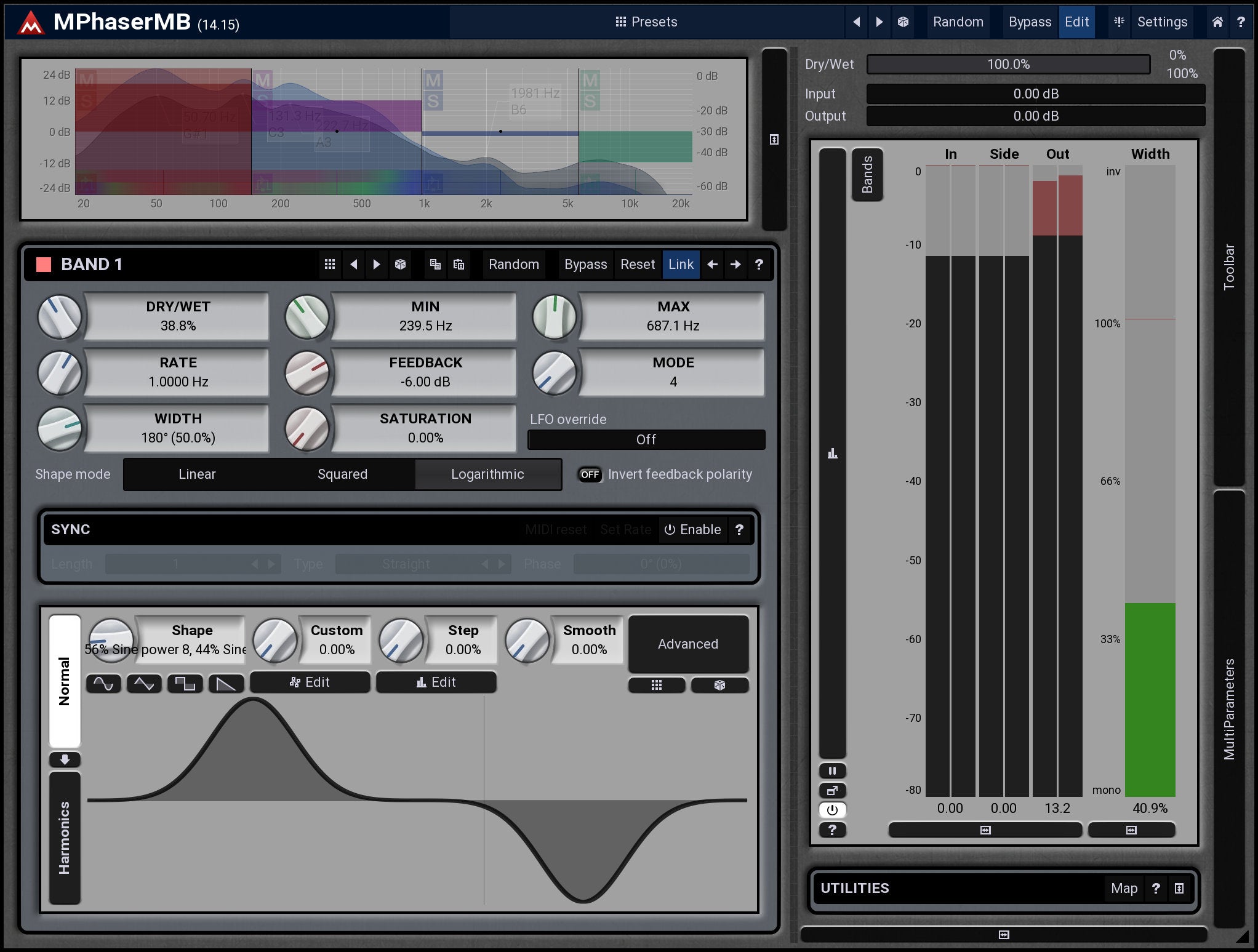Select Squared shape mode
This screenshot has height=952, width=1258.
coord(342,474)
